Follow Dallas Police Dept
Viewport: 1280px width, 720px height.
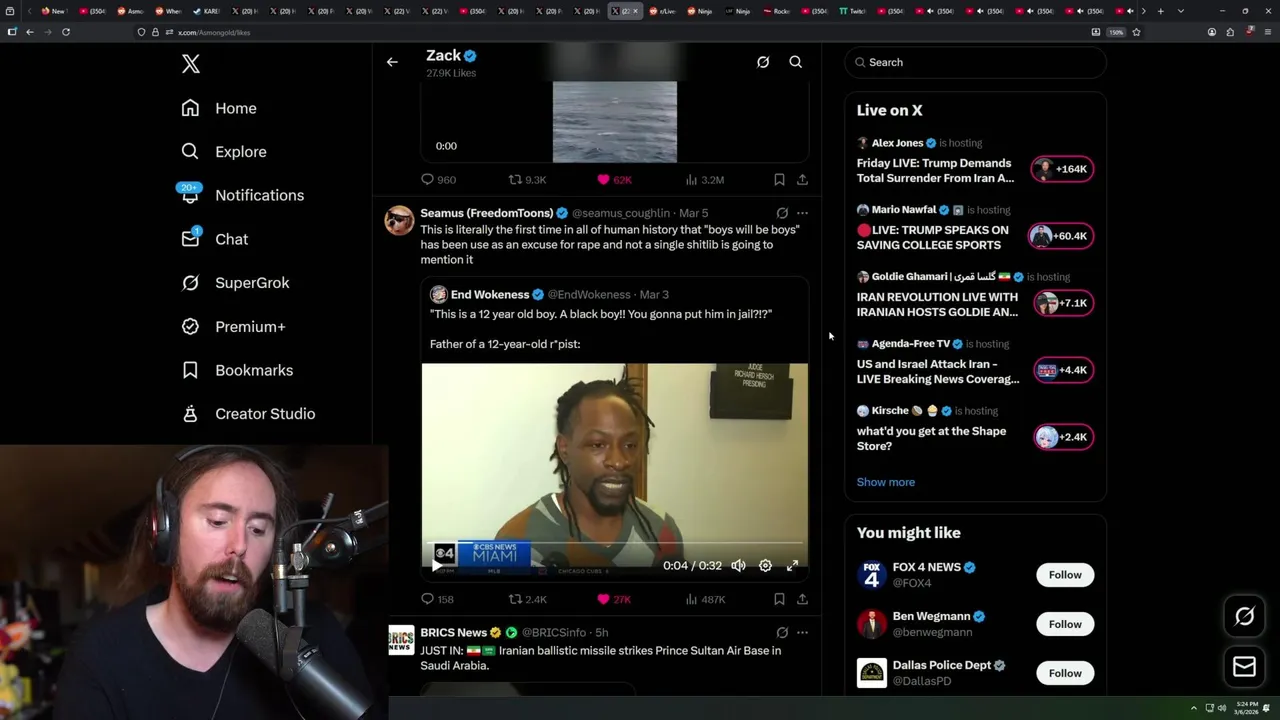1065,673
